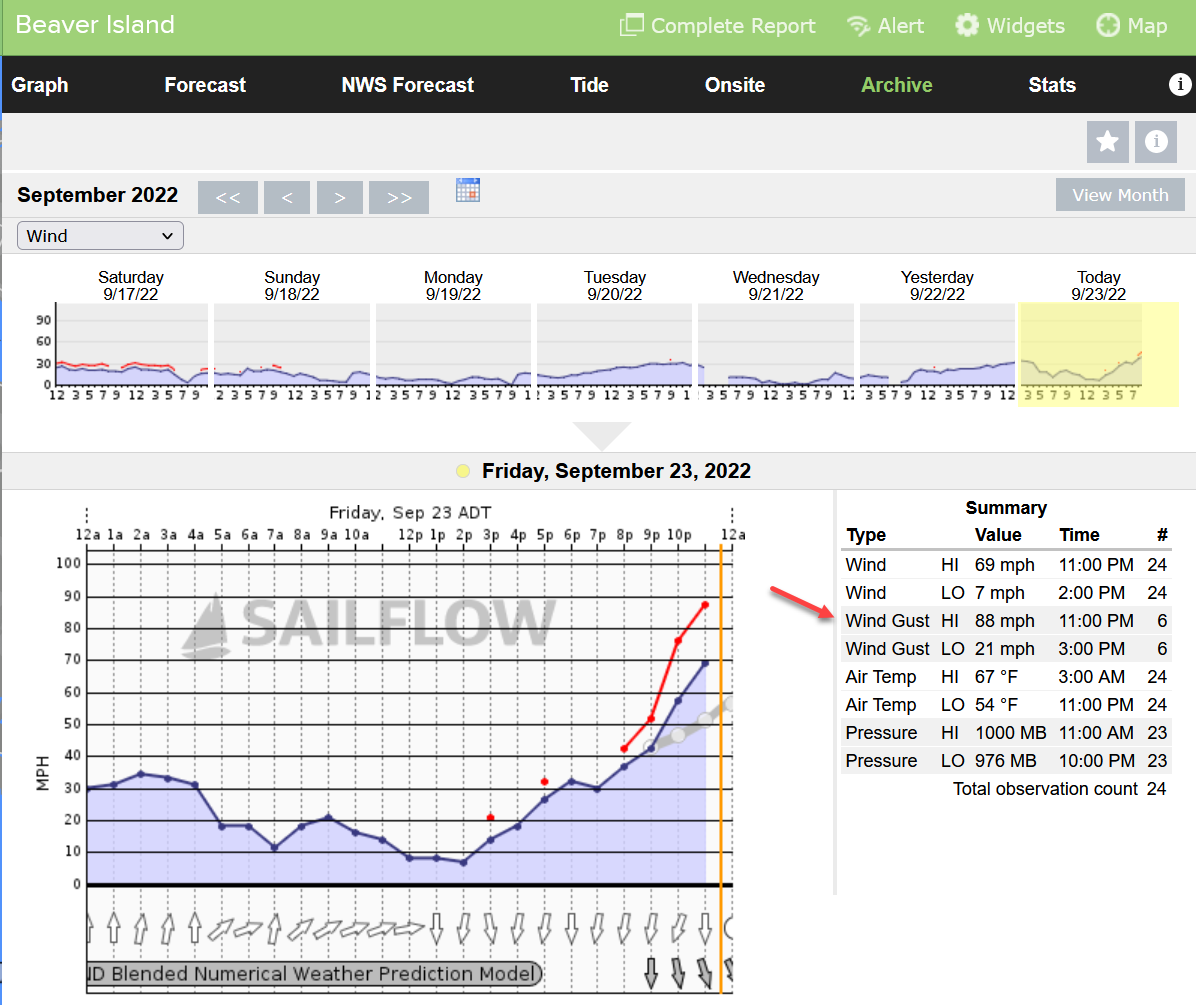The image size is (1196, 1005).
Task: Click the Complete Report link text
Action: (x=733, y=26)
